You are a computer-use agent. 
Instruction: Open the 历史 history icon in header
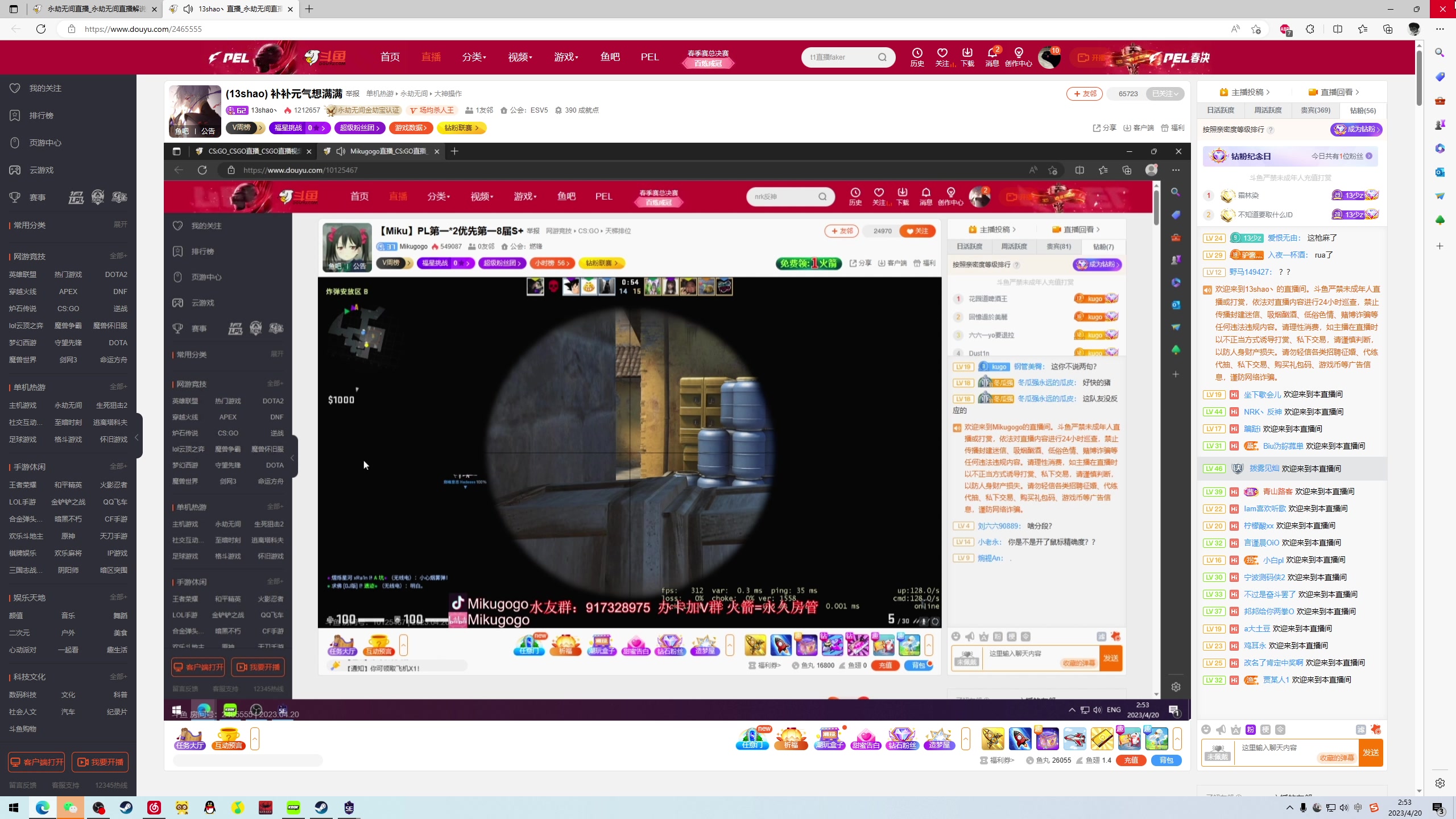[917, 57]
